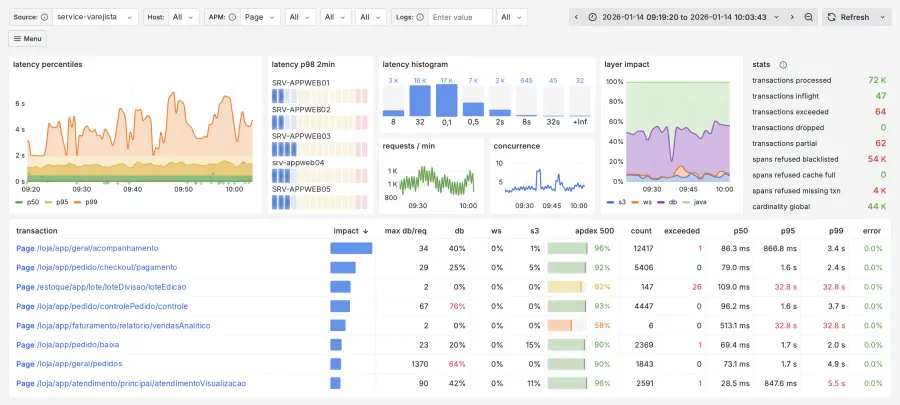Viewport: 900px width, 405px height.
Task: Click the stats panel info icon
Action: click(x=783, y=65)
